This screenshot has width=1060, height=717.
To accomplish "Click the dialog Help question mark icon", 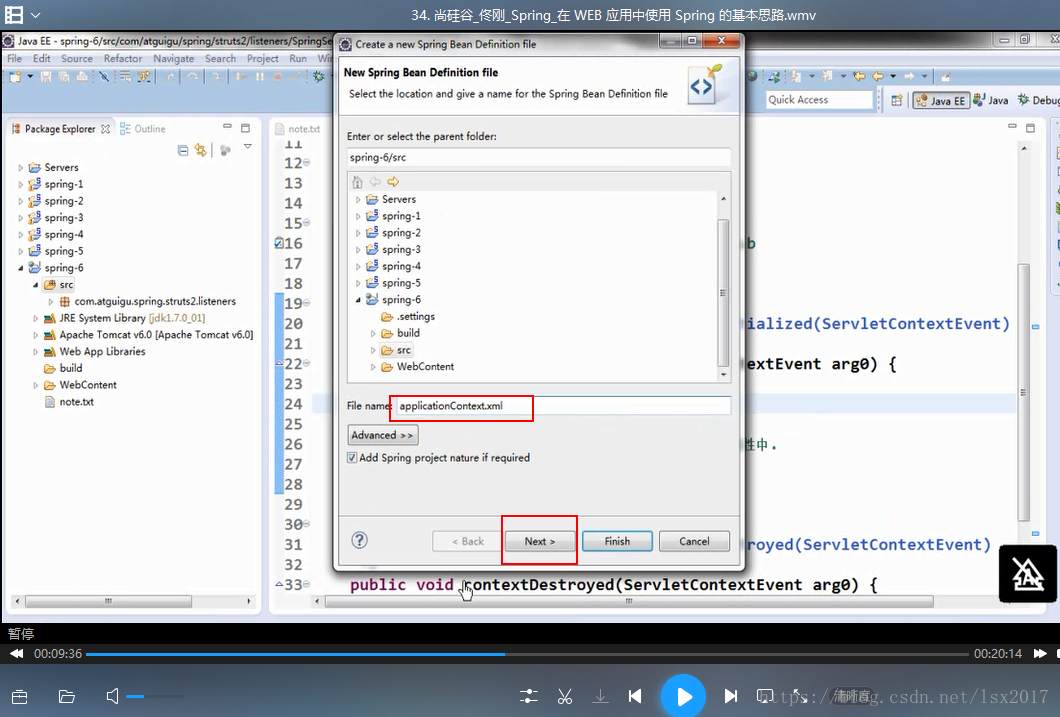I will (360, 540).
